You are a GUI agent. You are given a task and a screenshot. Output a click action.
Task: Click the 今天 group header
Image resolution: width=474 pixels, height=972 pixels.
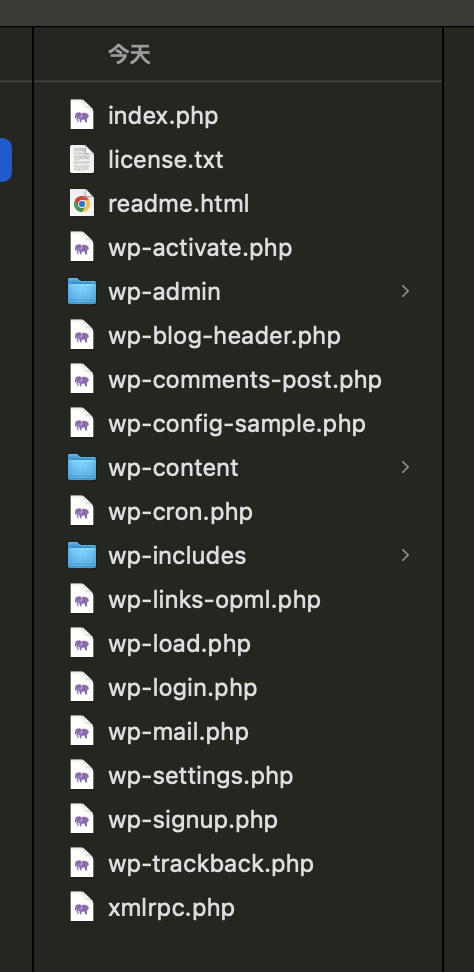(129, 55)
